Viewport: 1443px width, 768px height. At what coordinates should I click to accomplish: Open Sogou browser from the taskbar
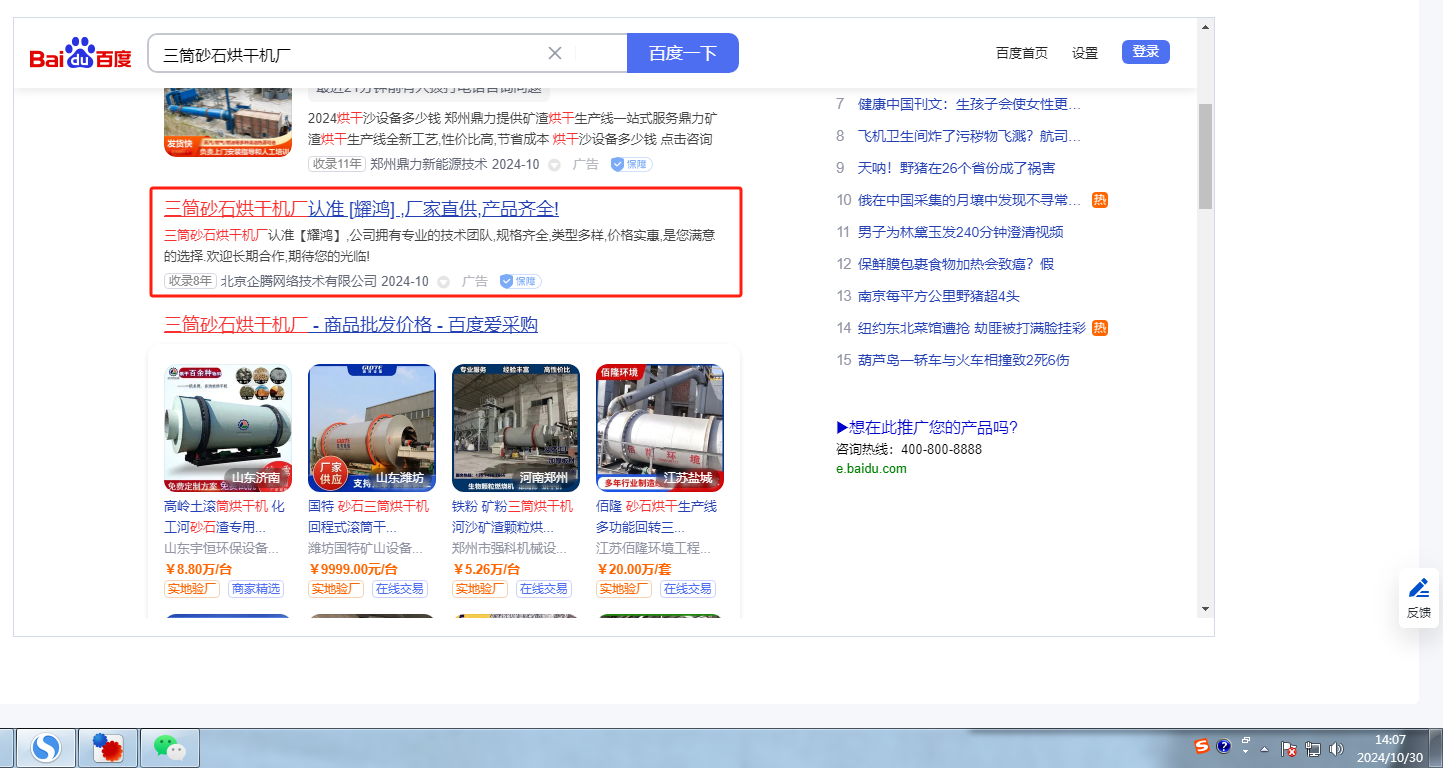pos(46,747)
